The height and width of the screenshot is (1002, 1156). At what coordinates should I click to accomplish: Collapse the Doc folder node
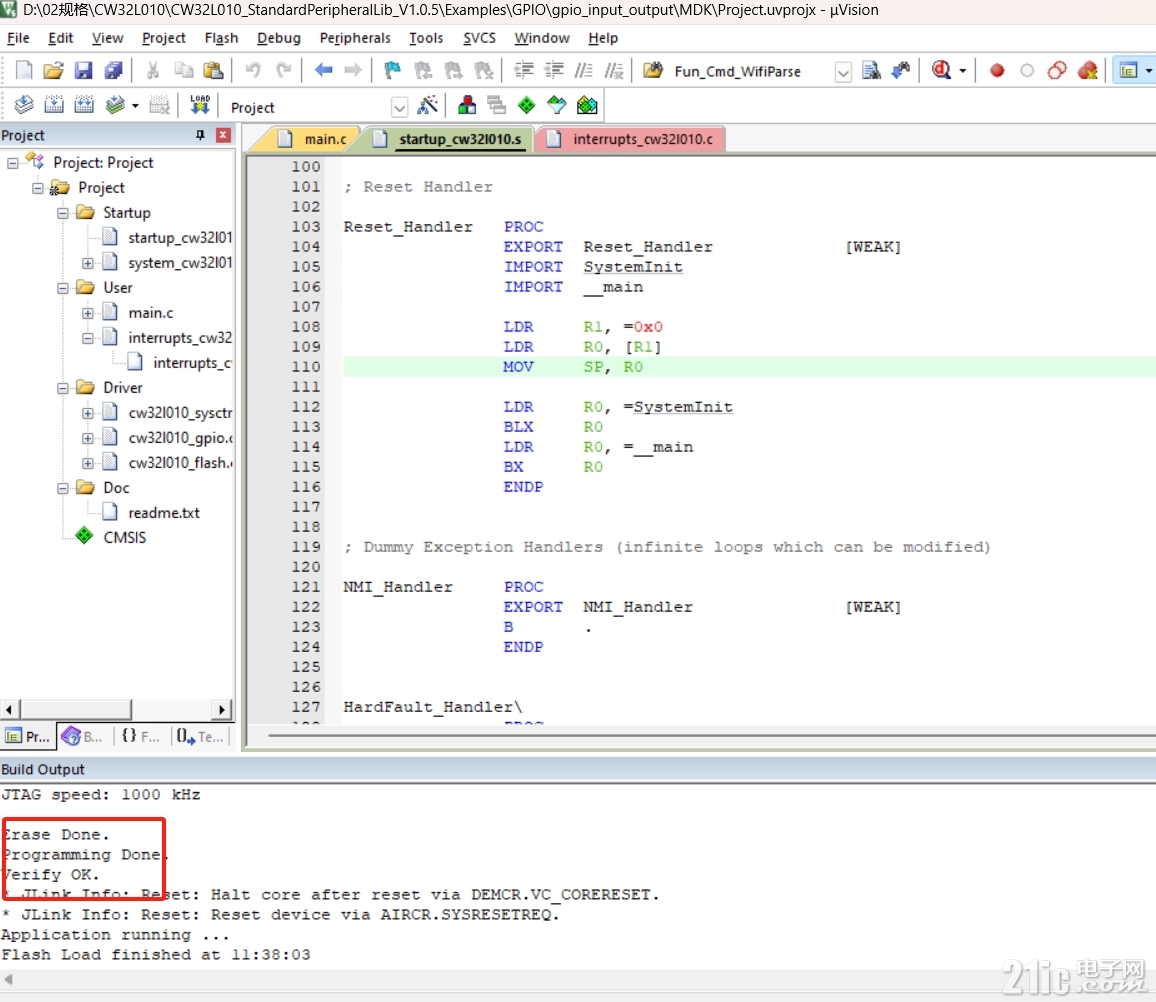63,489
